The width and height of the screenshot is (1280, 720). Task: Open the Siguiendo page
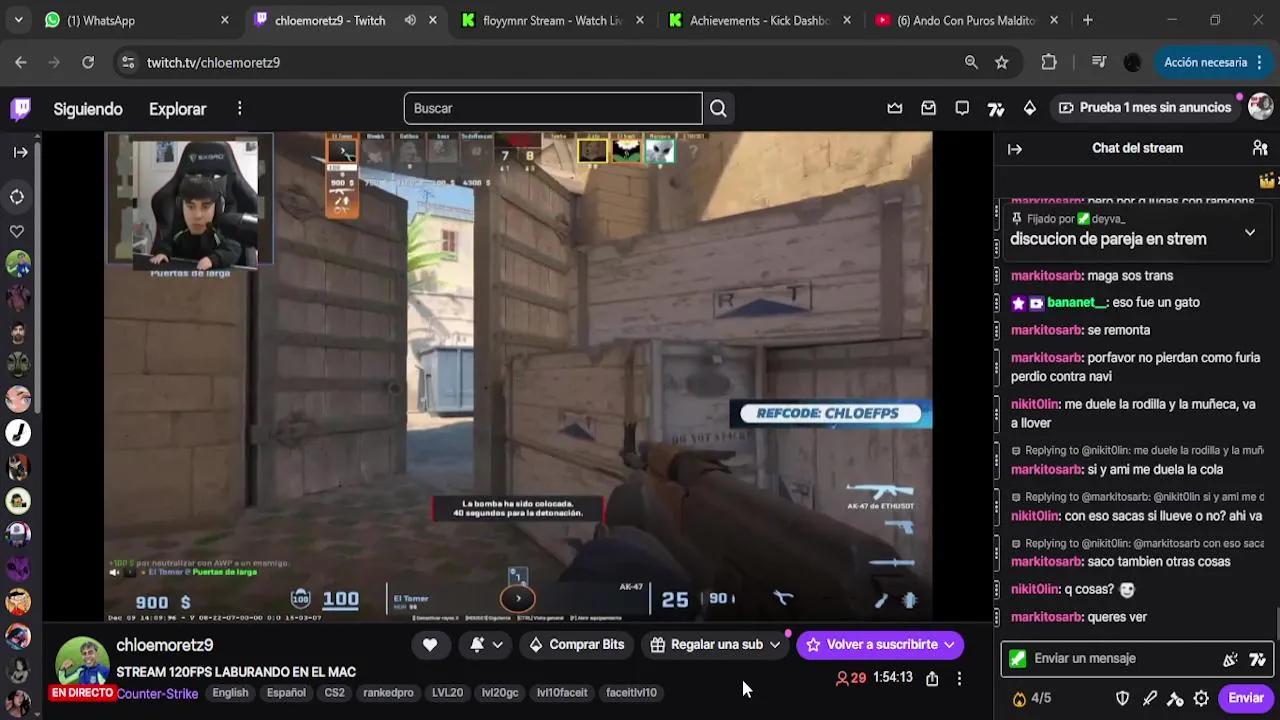click(x=88, y=109)
